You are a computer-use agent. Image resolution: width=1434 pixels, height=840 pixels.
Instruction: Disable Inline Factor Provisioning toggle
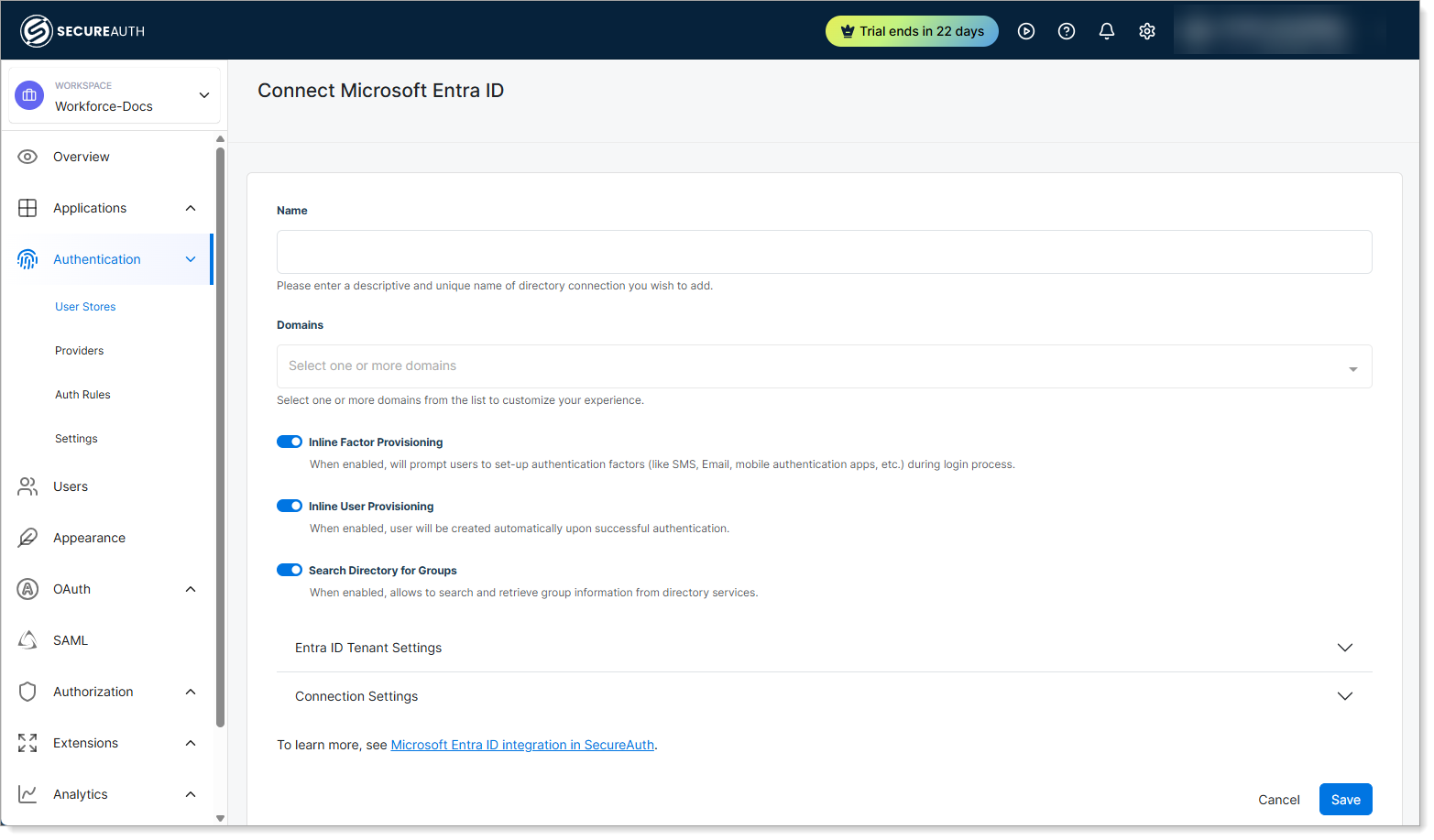click(290, 442)
